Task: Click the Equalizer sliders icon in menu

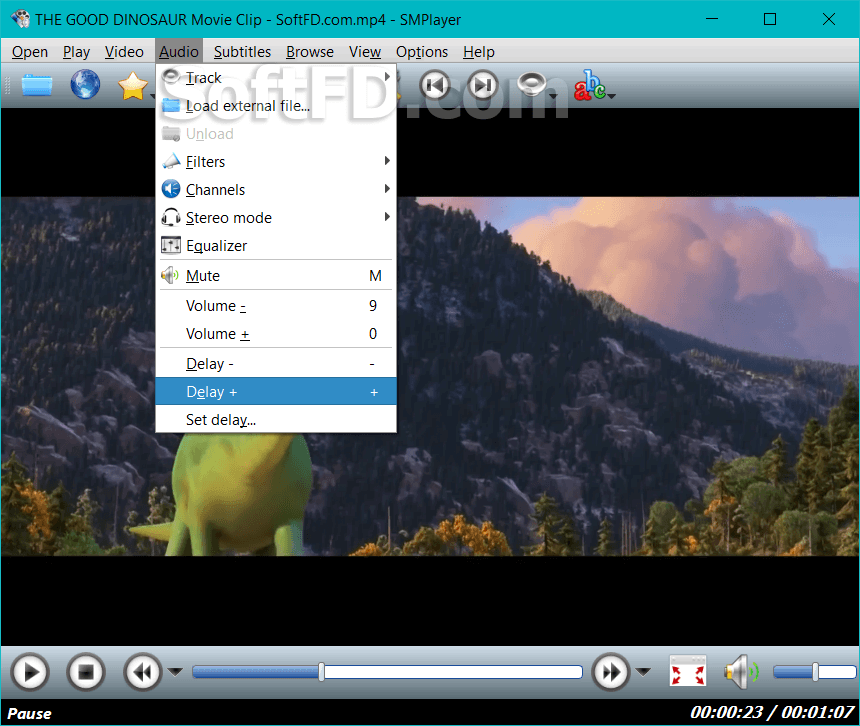Action: point(171,245)
